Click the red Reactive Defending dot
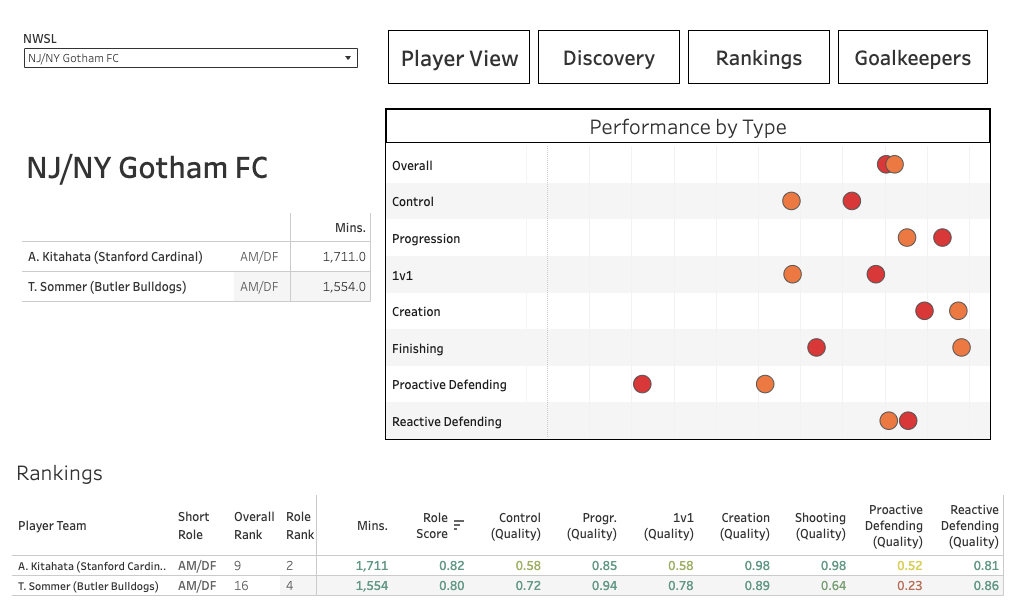Image resolution: width=1028 pixels, height=608 pixels. coord(908,420)
